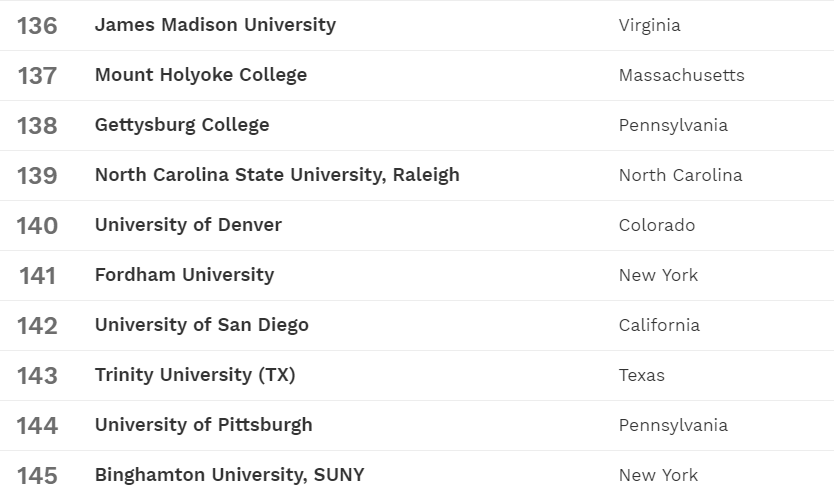The height and width of the screenshot is (499, 834).
Task: Open North Carolina State University, Raleigh
Action: [277, 175]
